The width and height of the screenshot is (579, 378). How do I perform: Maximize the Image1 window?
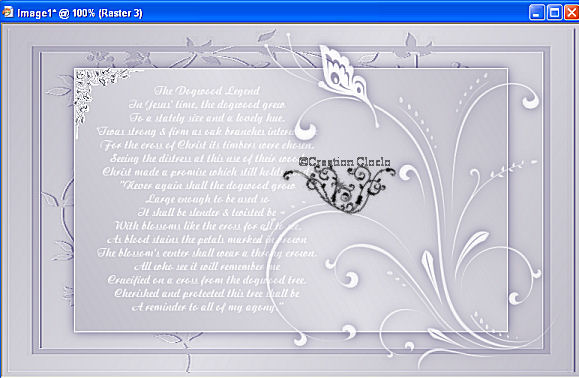pyautogui.click(x=554, y=13)
